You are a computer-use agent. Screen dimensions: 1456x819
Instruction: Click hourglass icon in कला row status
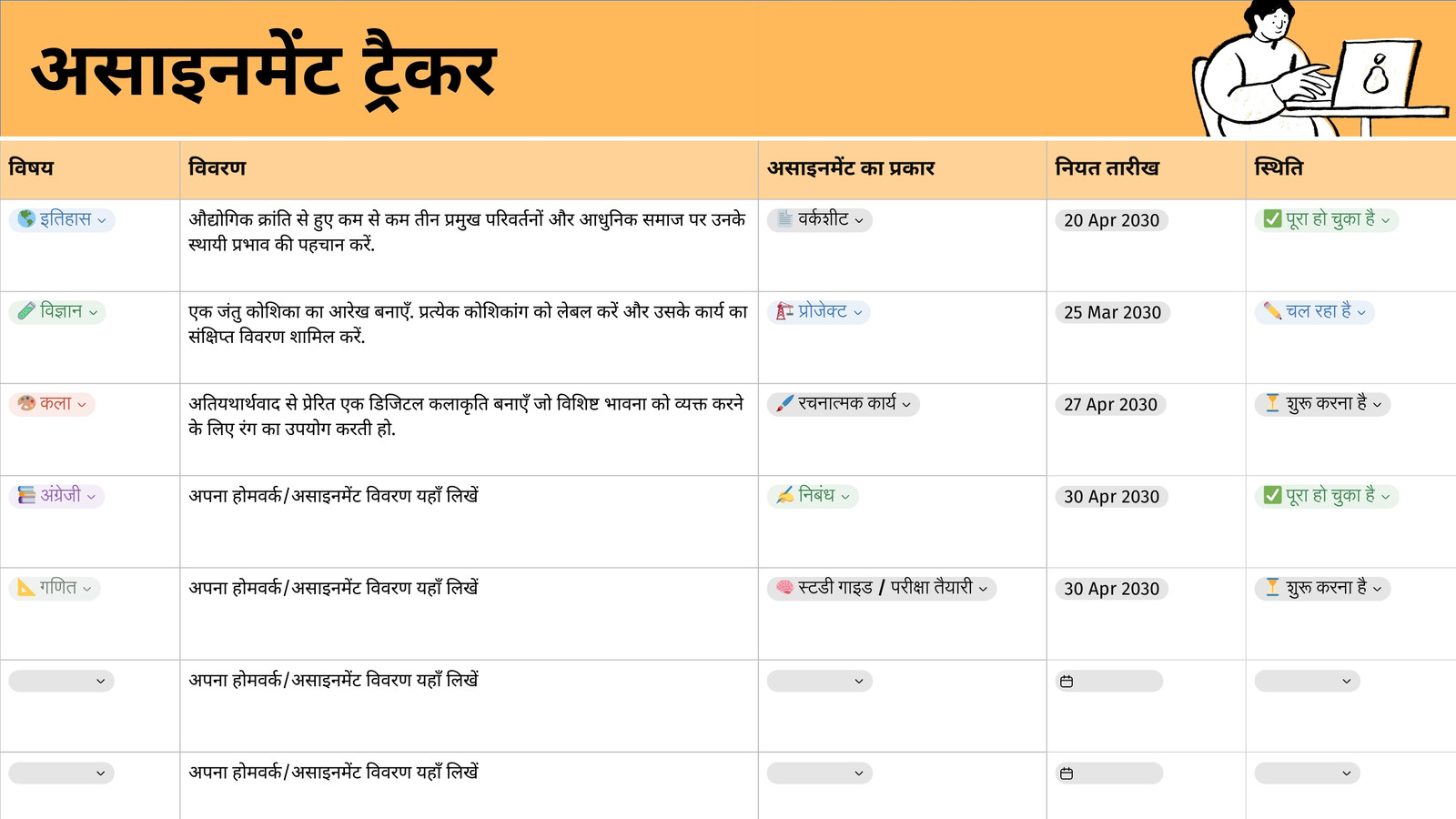(x=1272, y=403)
